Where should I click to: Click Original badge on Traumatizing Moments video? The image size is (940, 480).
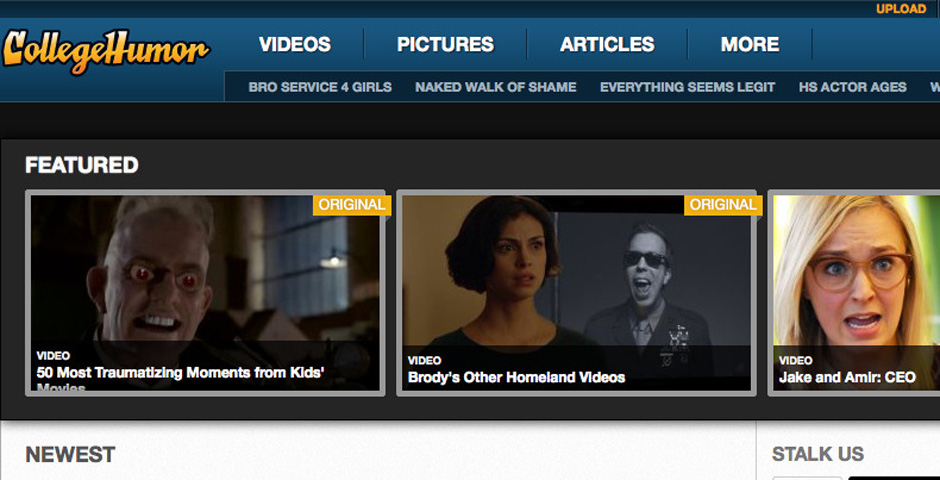coord(352,205)
